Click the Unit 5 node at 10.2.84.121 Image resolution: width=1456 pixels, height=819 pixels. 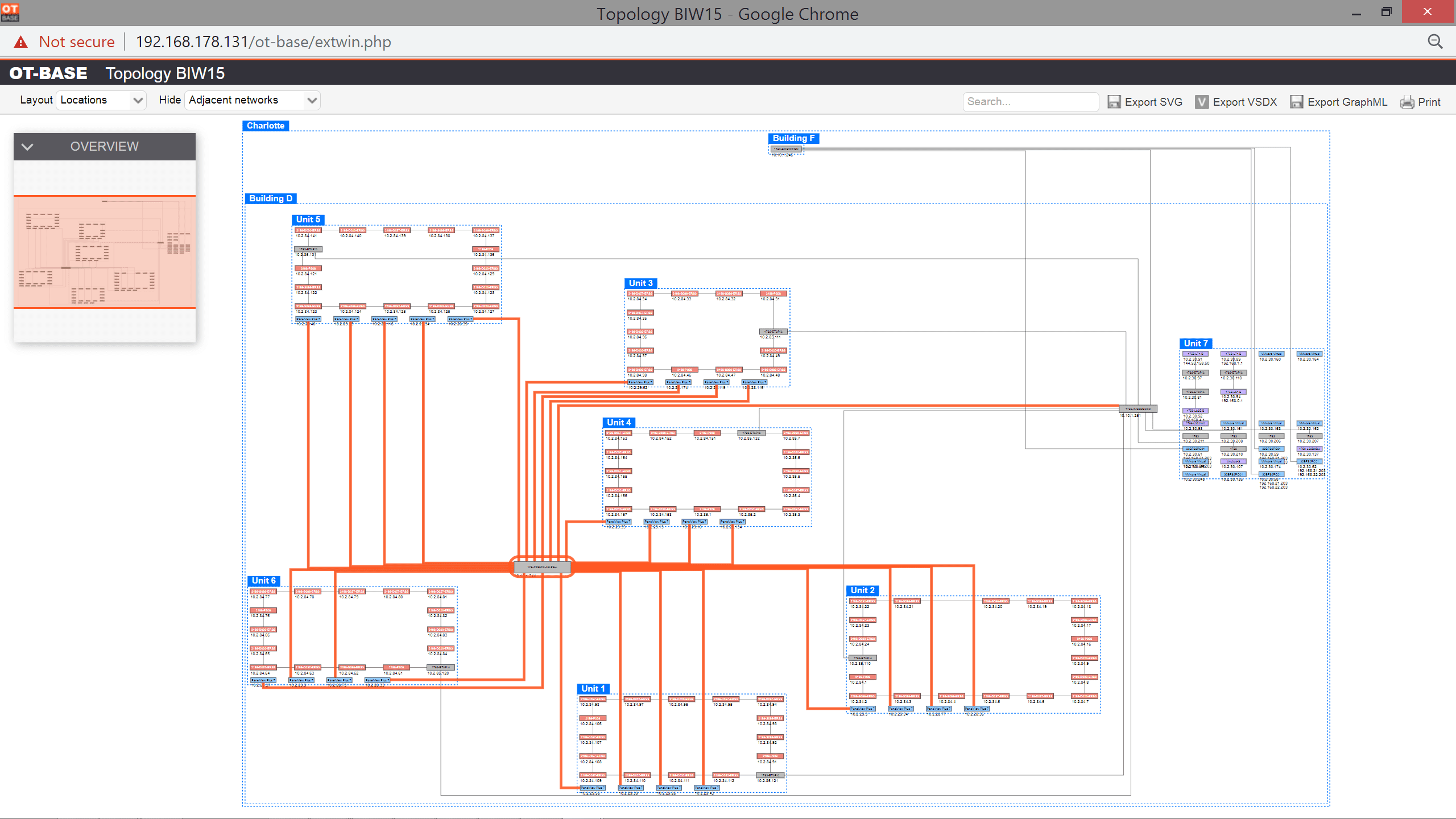tap(308, 268)
